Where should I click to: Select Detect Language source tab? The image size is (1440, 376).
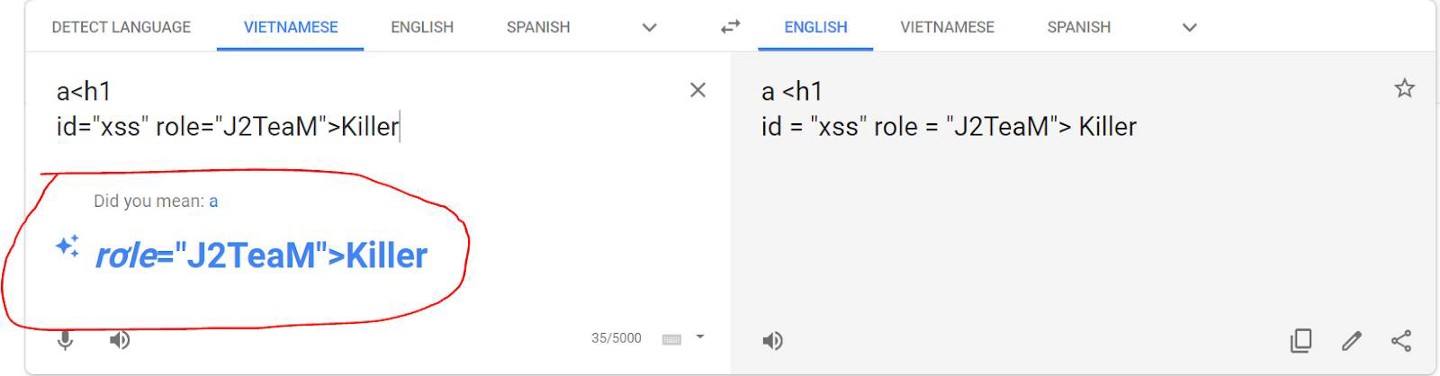121,27
